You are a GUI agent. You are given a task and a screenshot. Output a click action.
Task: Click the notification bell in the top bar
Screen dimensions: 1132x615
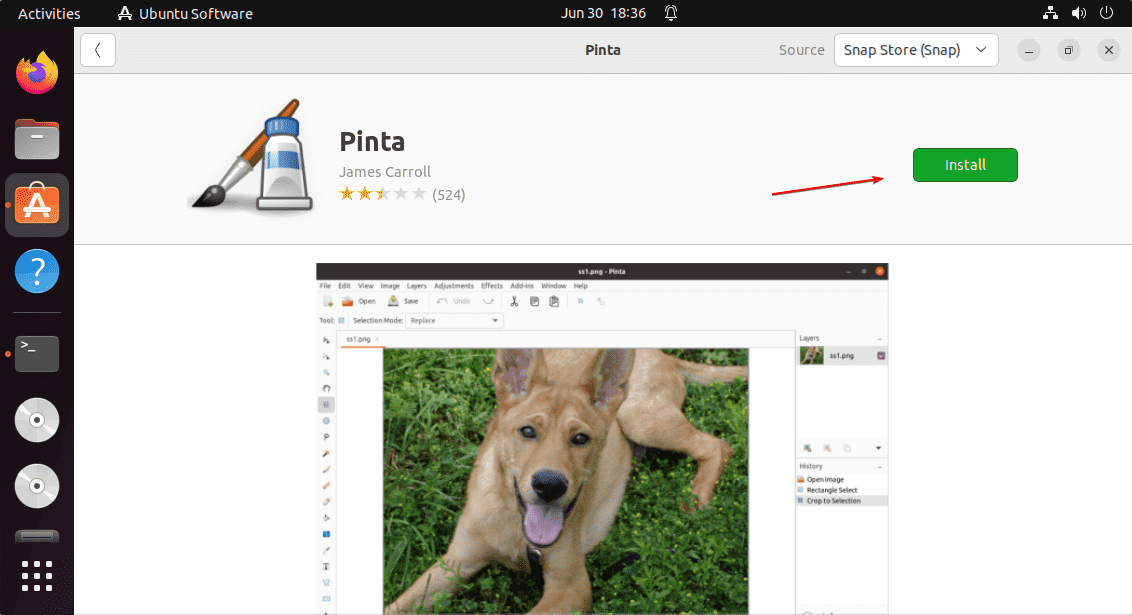(670, 13)
